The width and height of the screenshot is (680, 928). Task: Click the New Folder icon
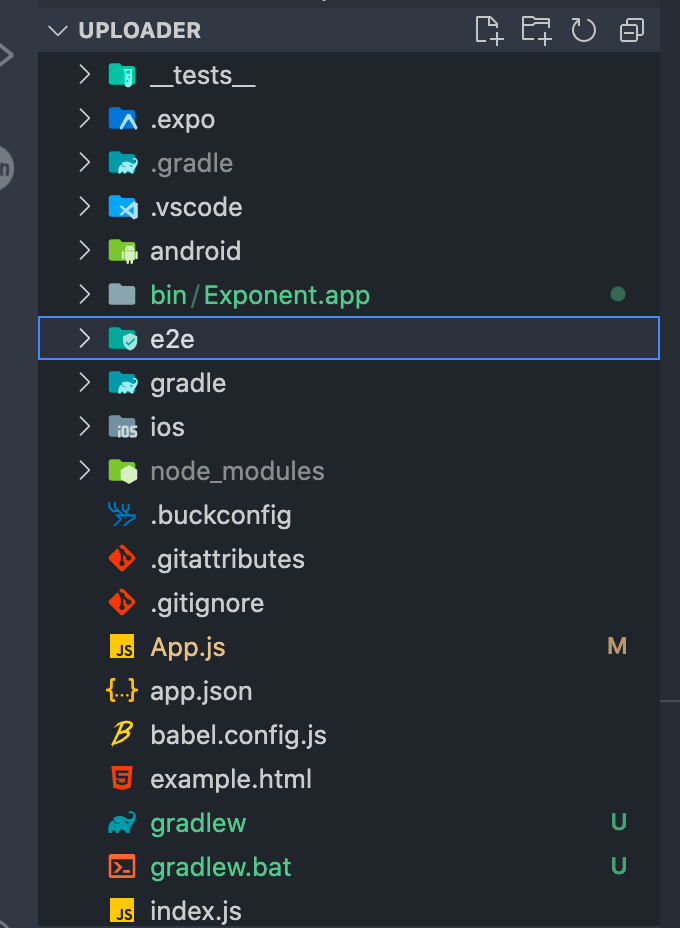537,30
